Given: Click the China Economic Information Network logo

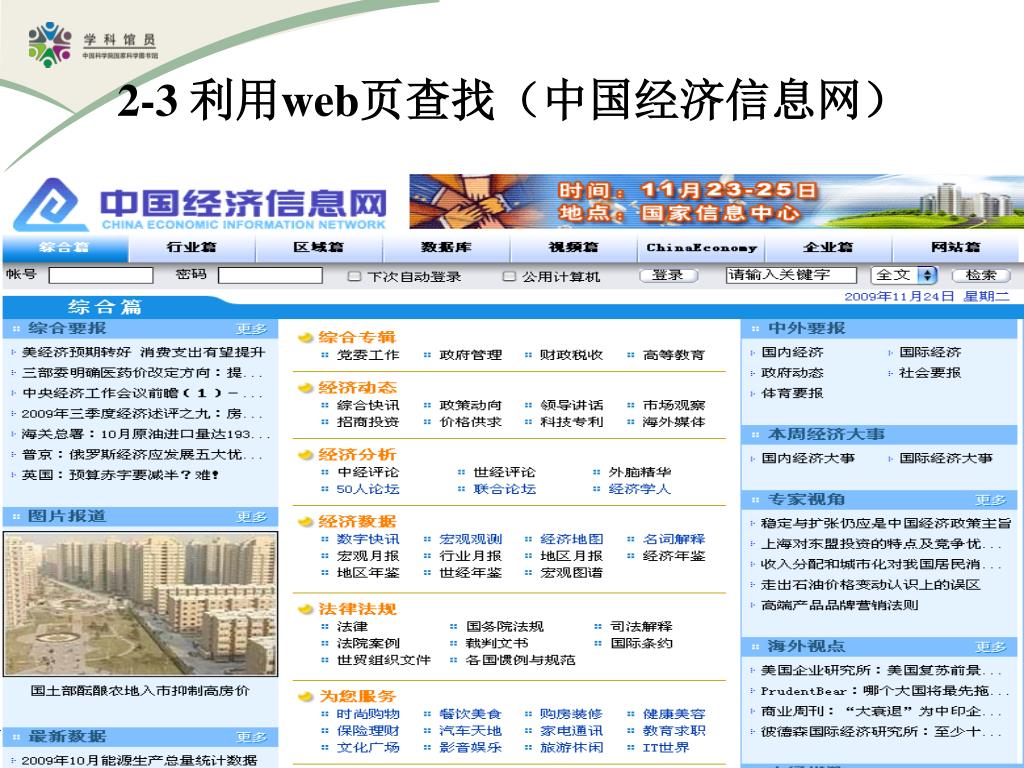Looking at the screenshot, I should 200,204.
